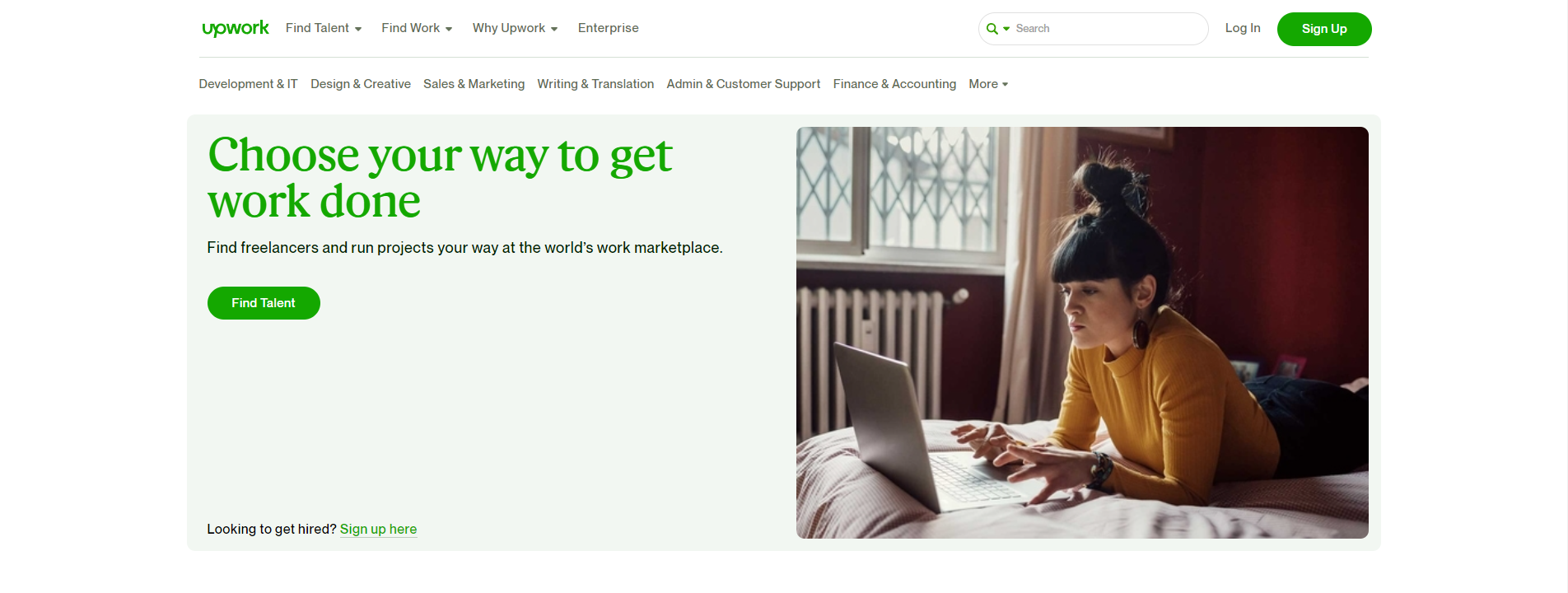Expand the Find Talent menu
This screenshot has width=1568, height=593.
pos(324,28)
